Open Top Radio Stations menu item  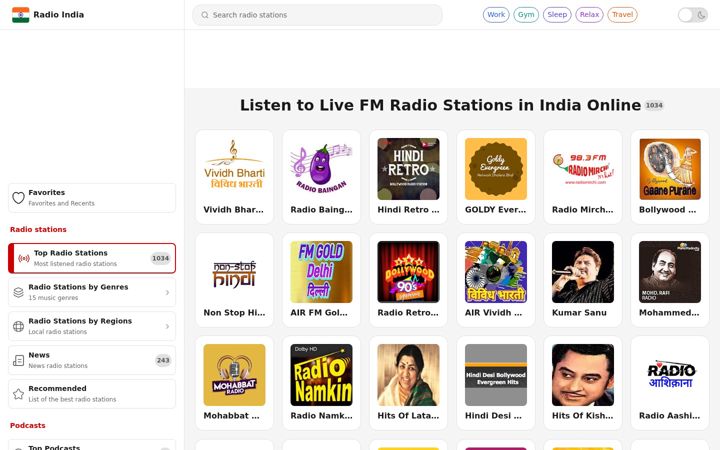[x=92, y=259]
